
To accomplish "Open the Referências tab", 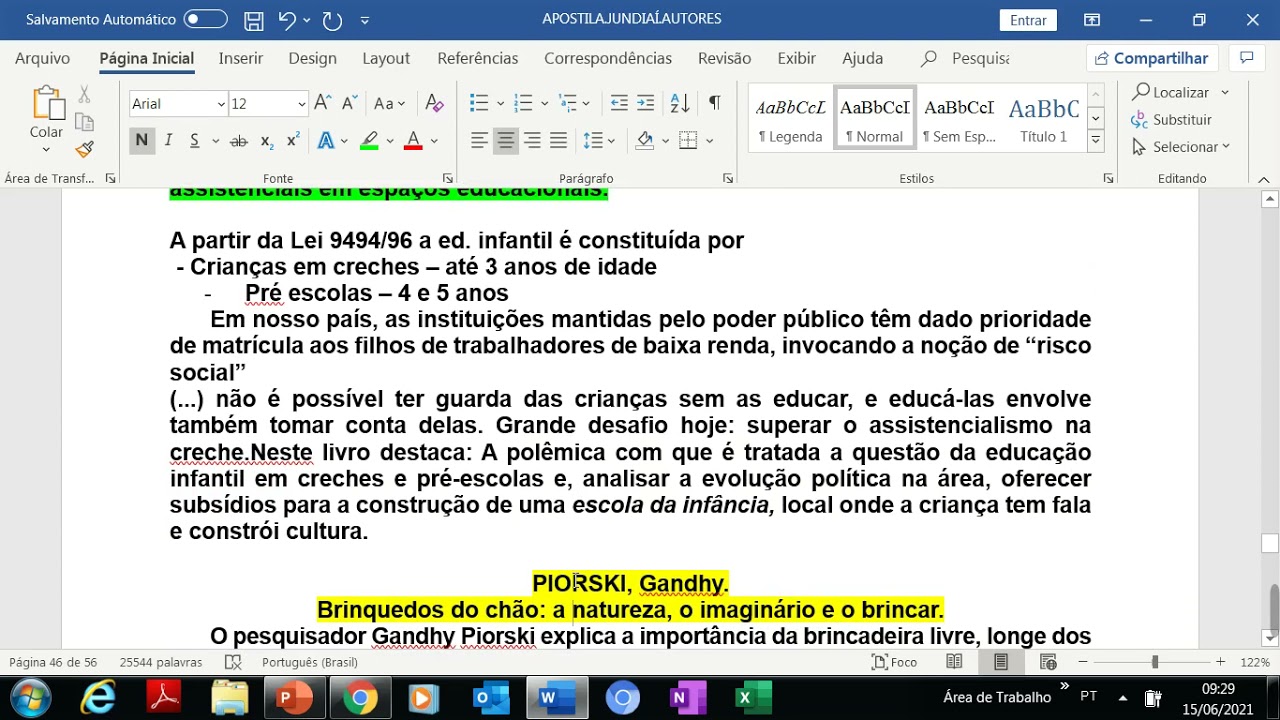I will (478, 59).
